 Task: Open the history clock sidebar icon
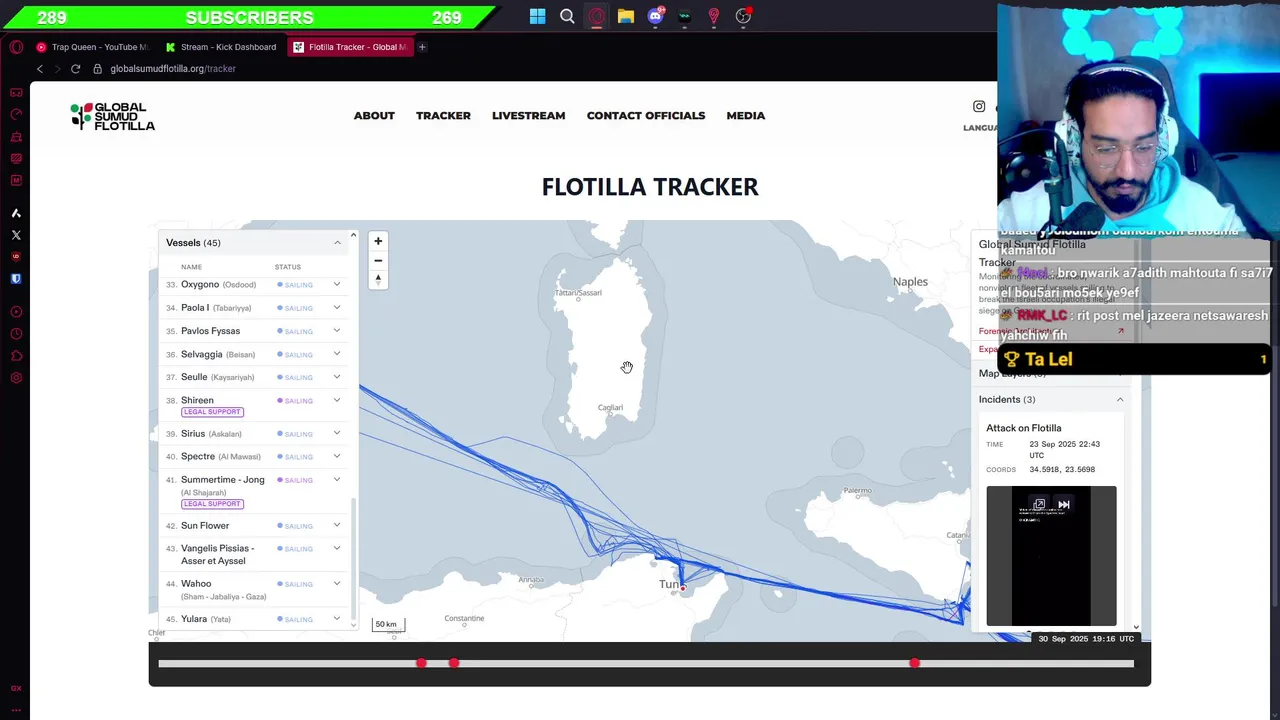[x=16, y=334]
